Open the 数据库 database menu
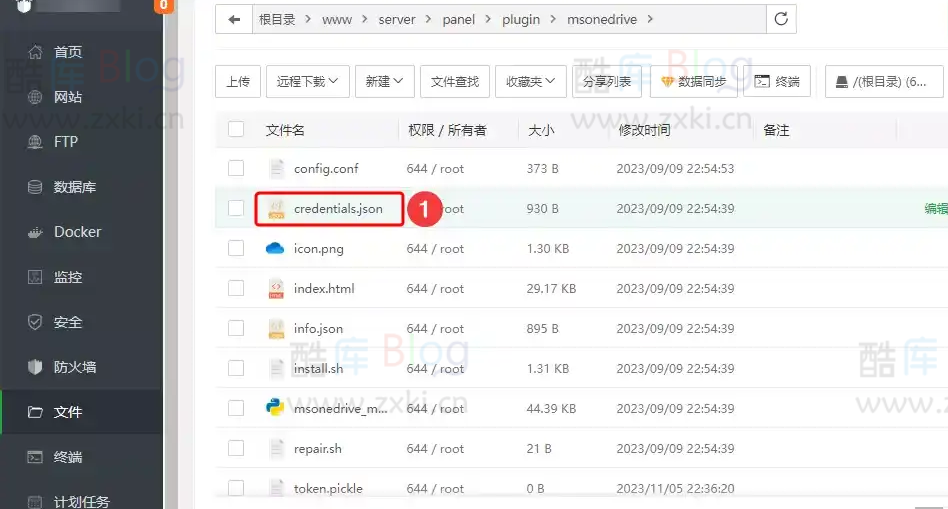Viewport: 948px width, 509px height. pos(74,187)
